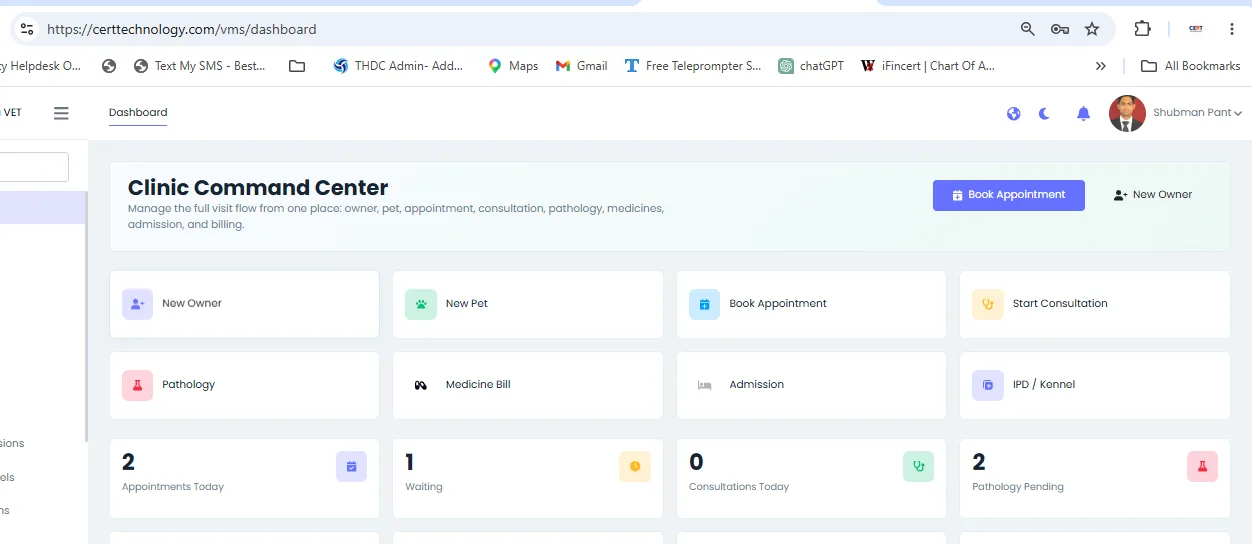The height and width of the screenshot is (544, 1252).
Task: Click the Clinic Command Center heading
Action: tap(258, 188)
